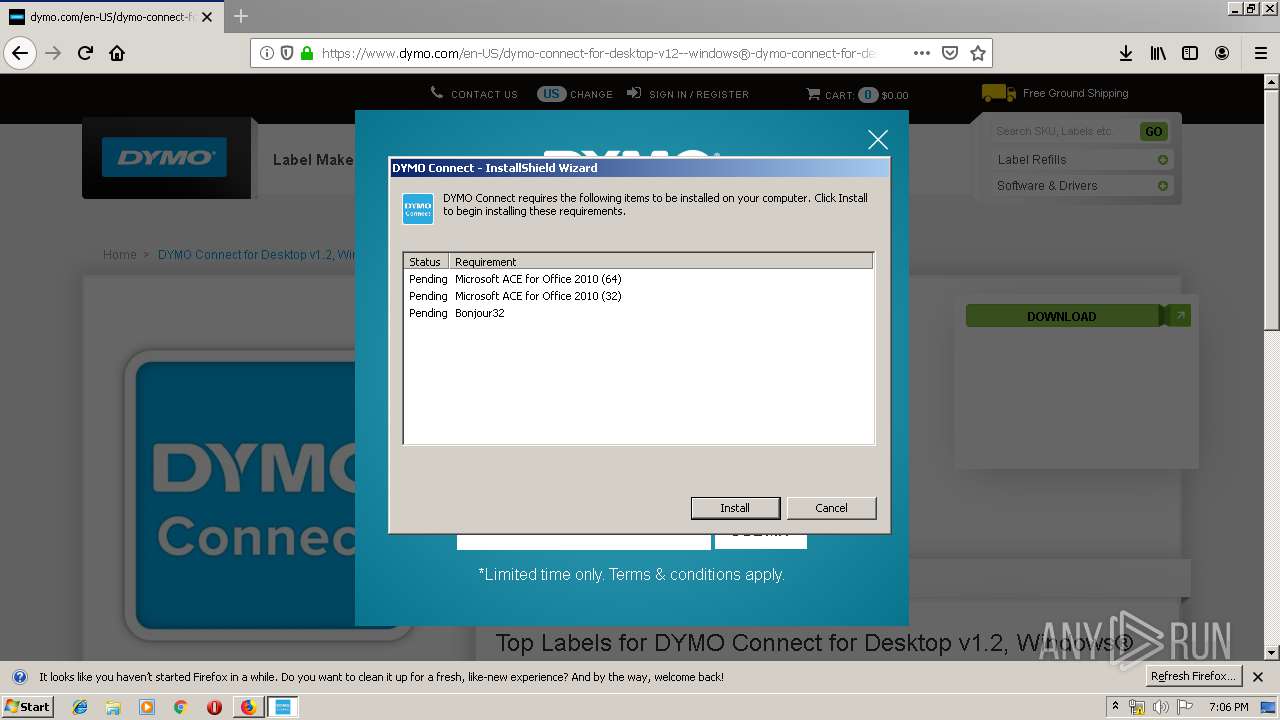Select the Bonjour32 requirement row
This screenshot has width=1280, height=720.
[638, 313]
